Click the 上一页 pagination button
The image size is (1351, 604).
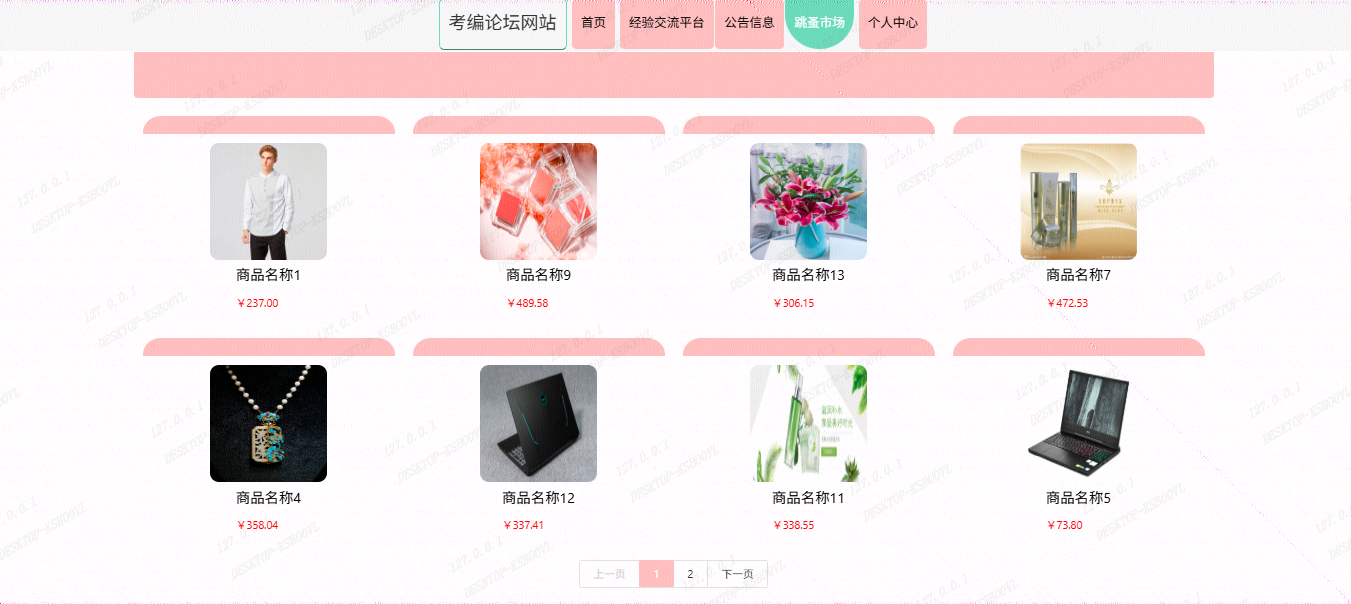click(609, 574)
